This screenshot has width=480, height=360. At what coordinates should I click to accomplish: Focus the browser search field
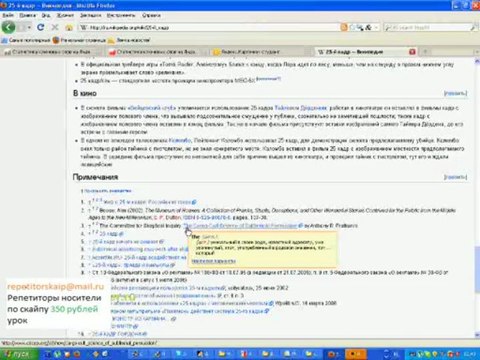tap(430, 27)
